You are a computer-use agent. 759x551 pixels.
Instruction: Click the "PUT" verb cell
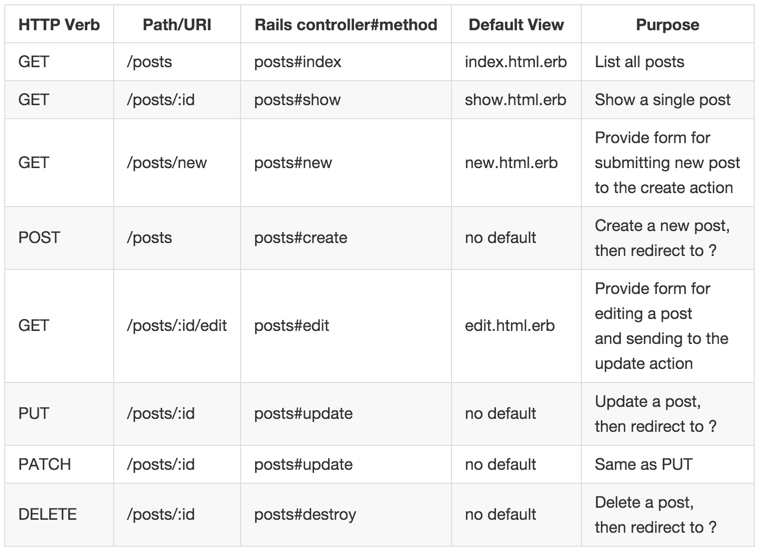pyautogui.click(x=33, y=414)
